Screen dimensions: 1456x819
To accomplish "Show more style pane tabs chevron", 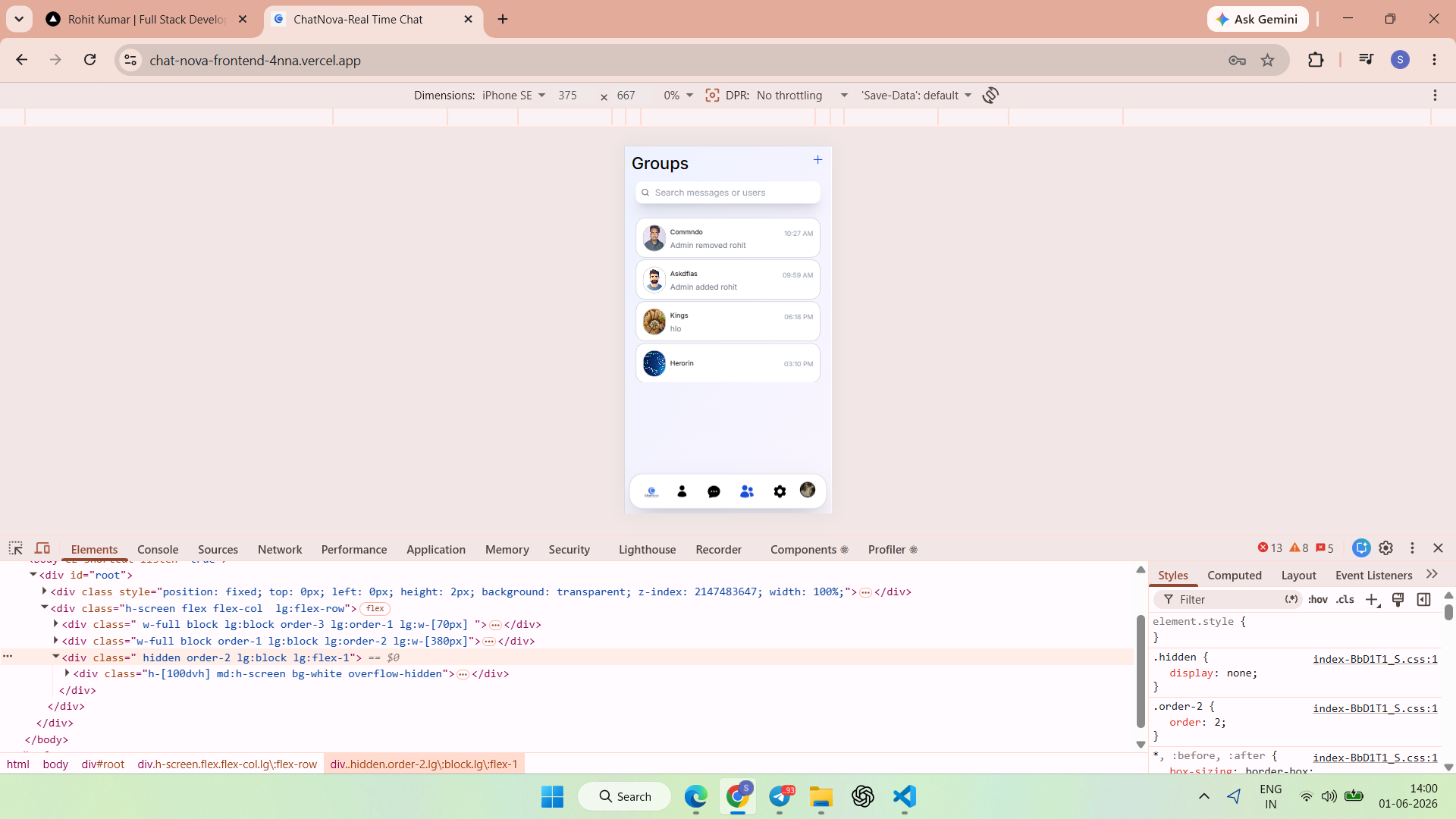I will pos(1432,574).
